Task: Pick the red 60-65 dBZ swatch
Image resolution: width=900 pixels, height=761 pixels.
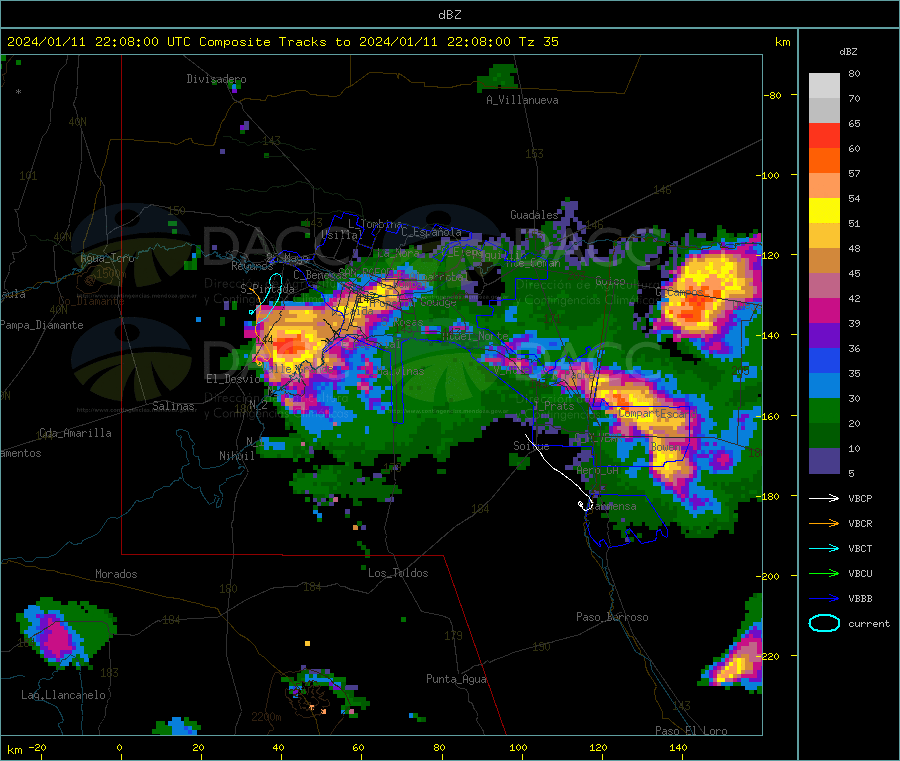Action: [x=824, y=135]
